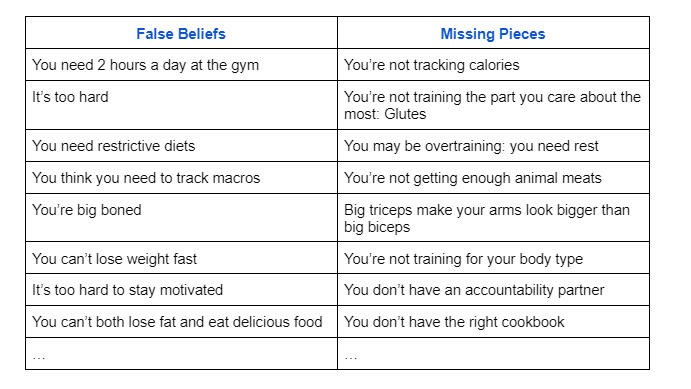The image size is (691, 389).
Task: Click the Missing Pieces column header
Action: (x=493, y=33)
